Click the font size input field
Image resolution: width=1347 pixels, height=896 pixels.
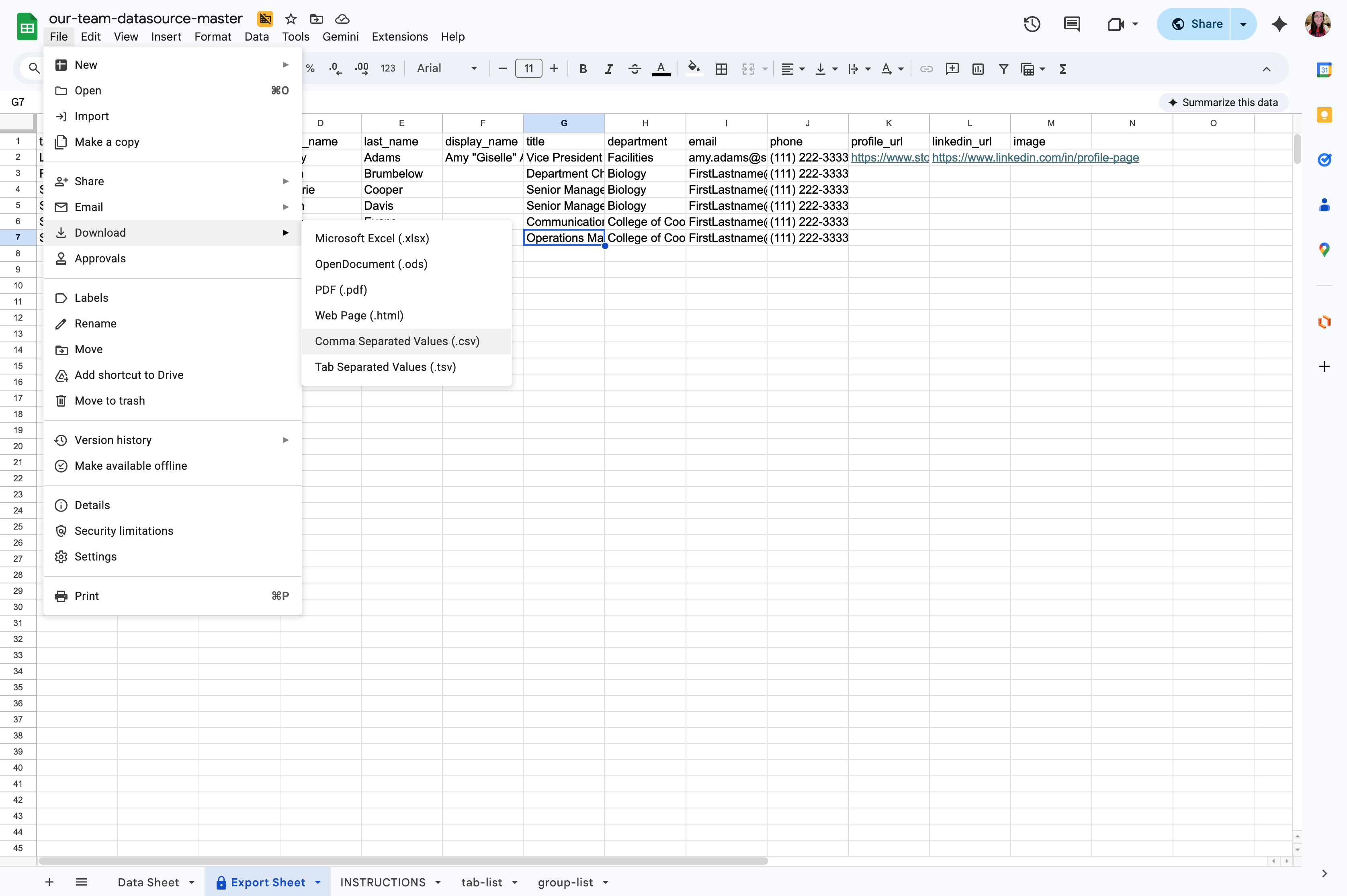pyautogui.click(x=528, y=69)
